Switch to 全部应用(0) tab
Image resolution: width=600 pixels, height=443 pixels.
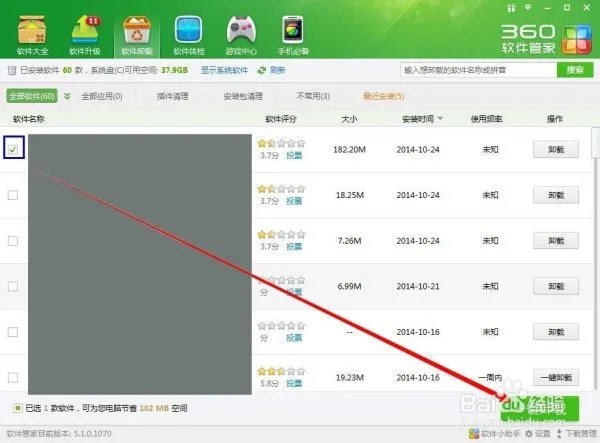[x=102, y=96]
